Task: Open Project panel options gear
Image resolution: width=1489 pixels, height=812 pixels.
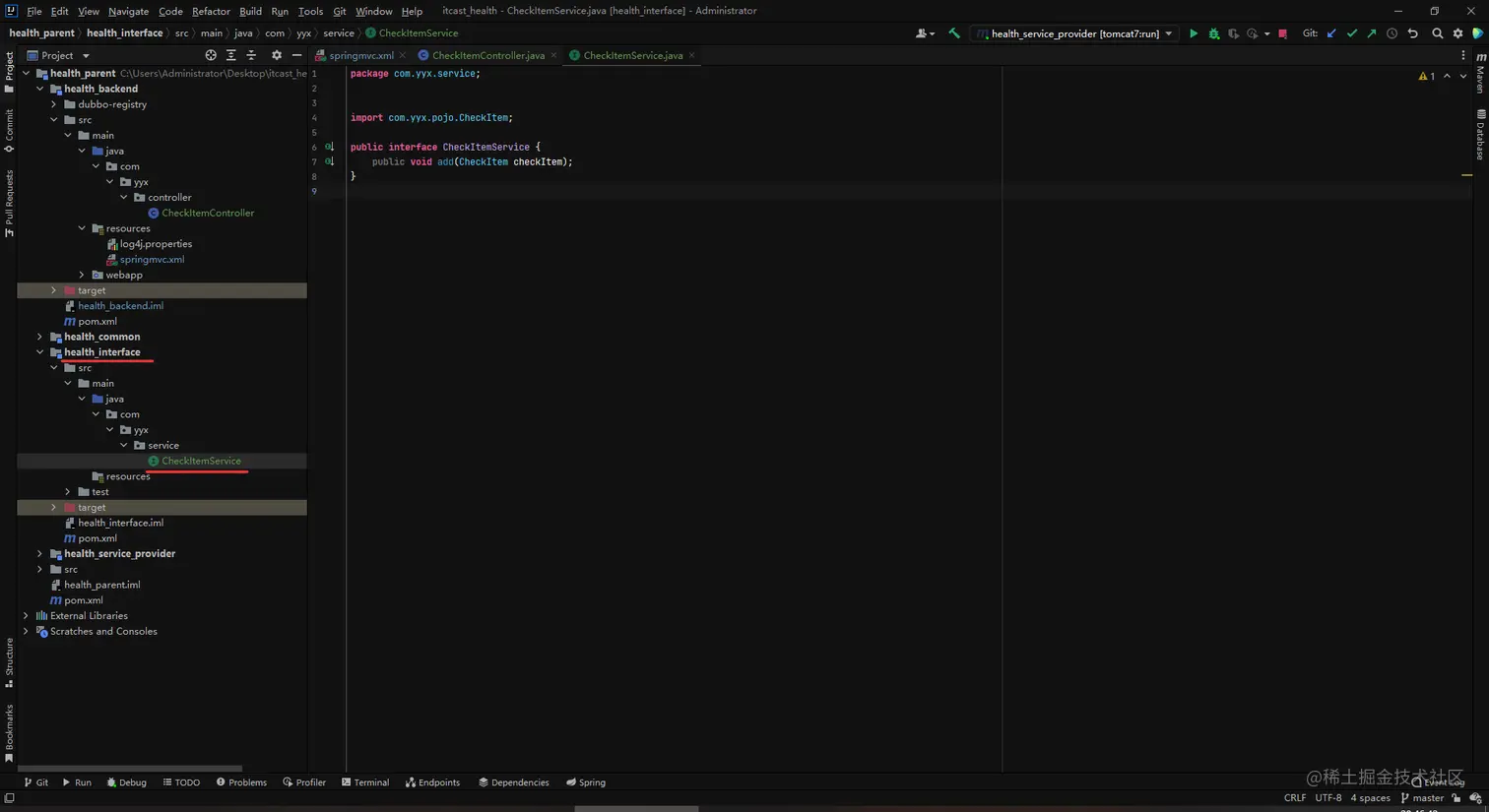Action: (x=276, y=55)
